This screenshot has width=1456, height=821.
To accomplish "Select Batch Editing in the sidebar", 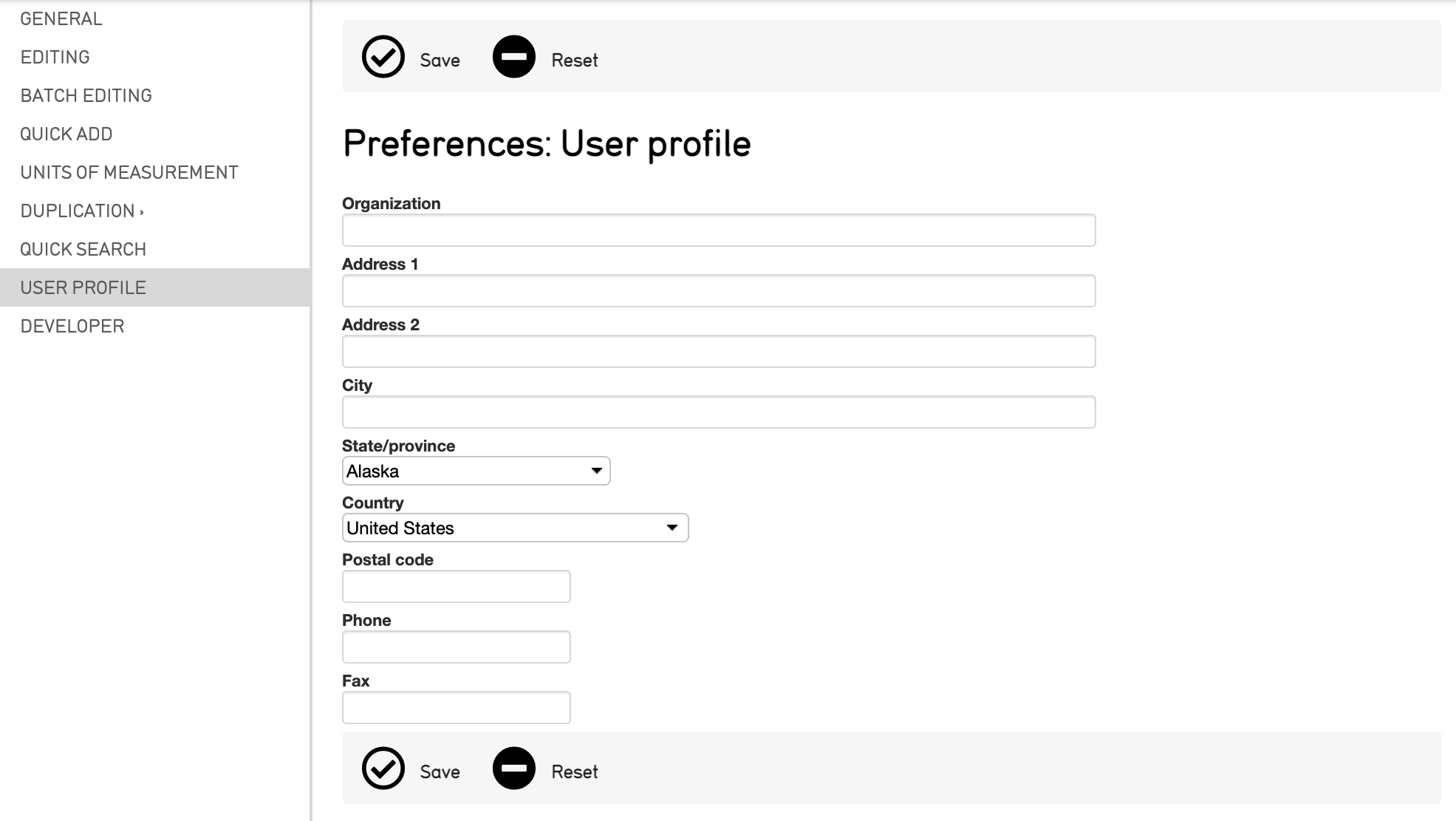I will pyautogui.click(x=86, y=95).
